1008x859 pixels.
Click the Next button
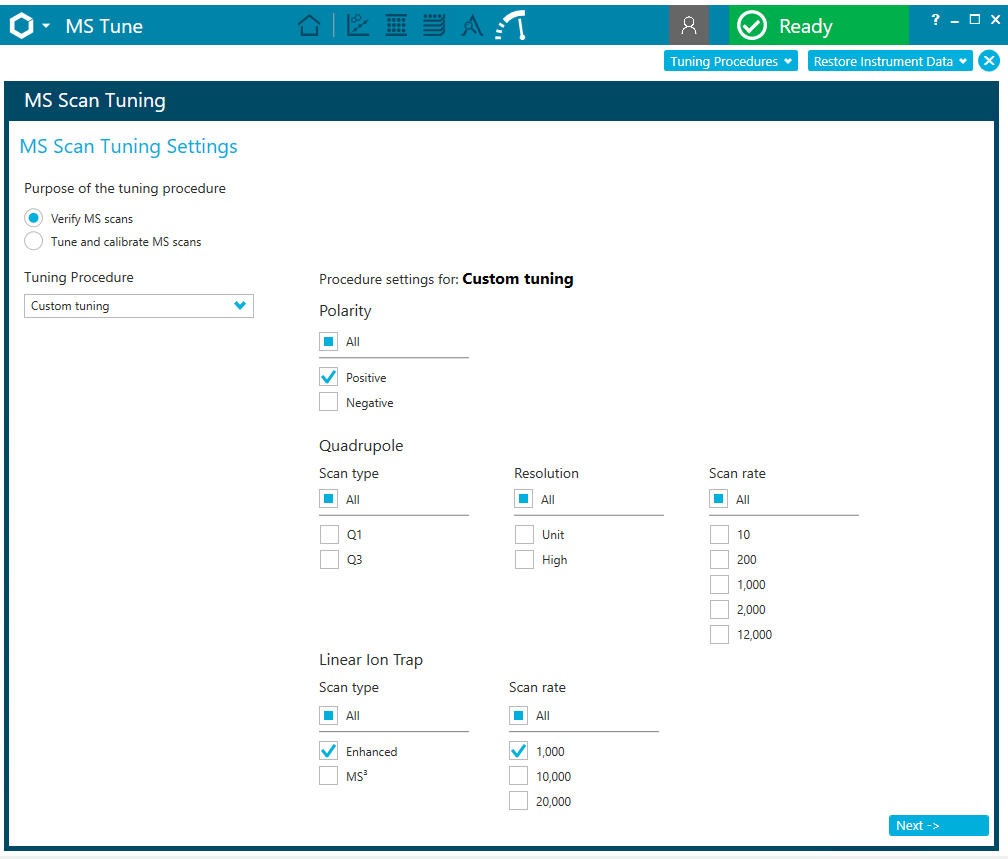(x=938, y=826)
